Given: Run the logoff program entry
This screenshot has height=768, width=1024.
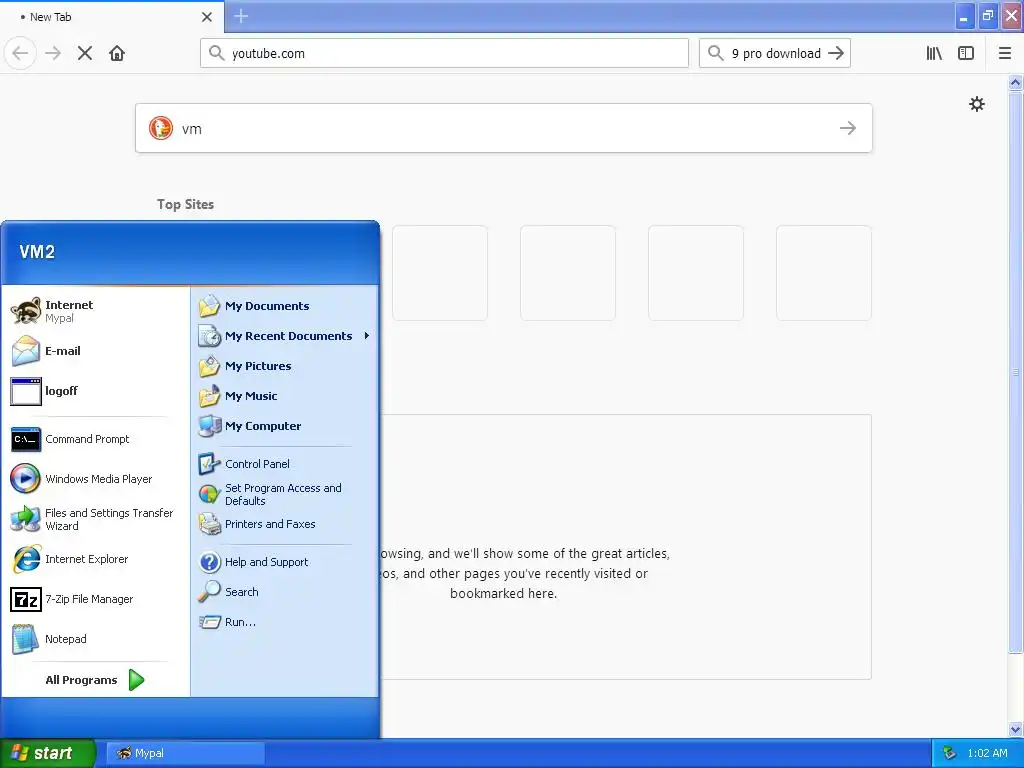Looking at the screenshot, I should pos(95,391).
